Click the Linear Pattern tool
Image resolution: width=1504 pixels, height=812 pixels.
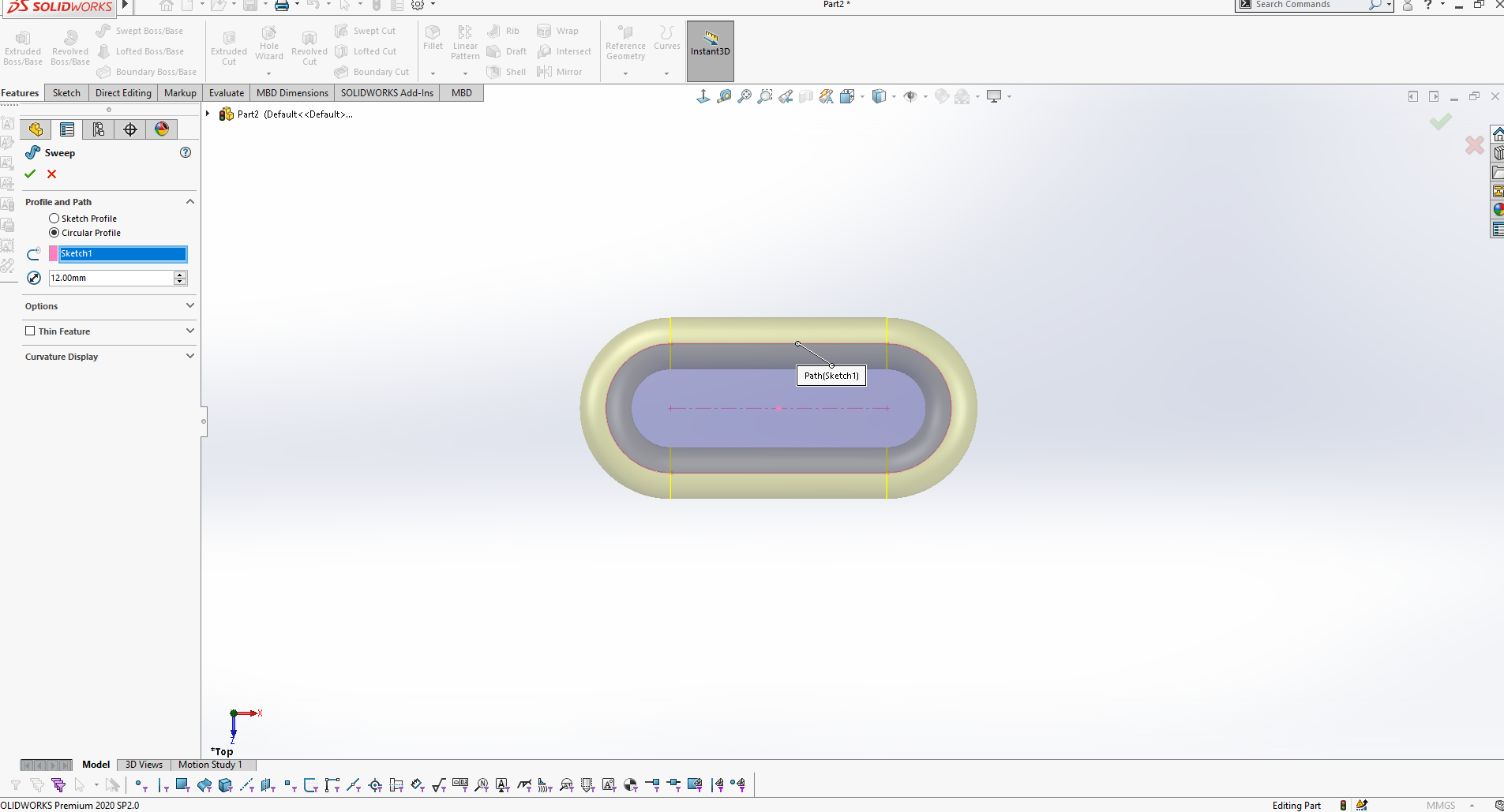point(465,43)
